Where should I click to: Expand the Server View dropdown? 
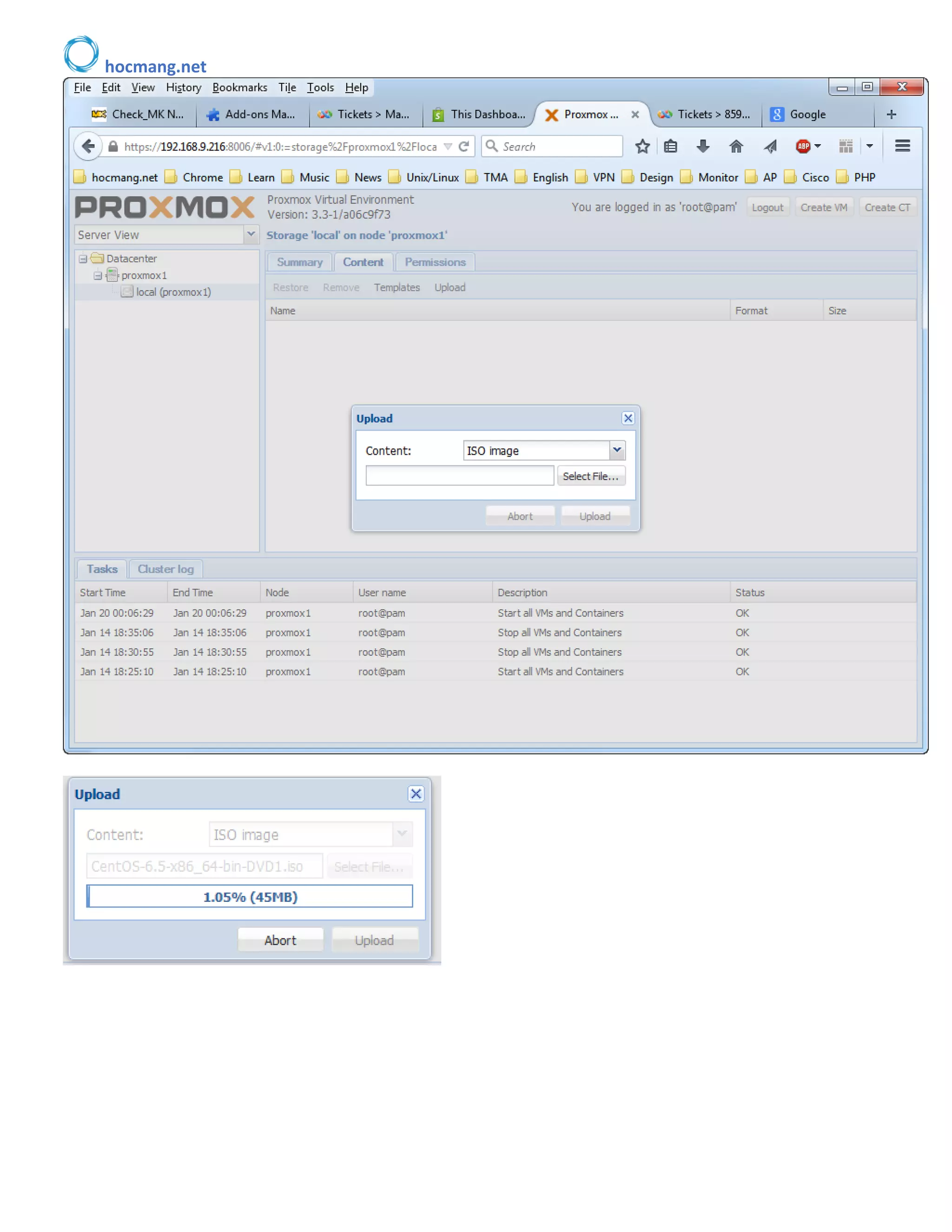tap(251, 234)
